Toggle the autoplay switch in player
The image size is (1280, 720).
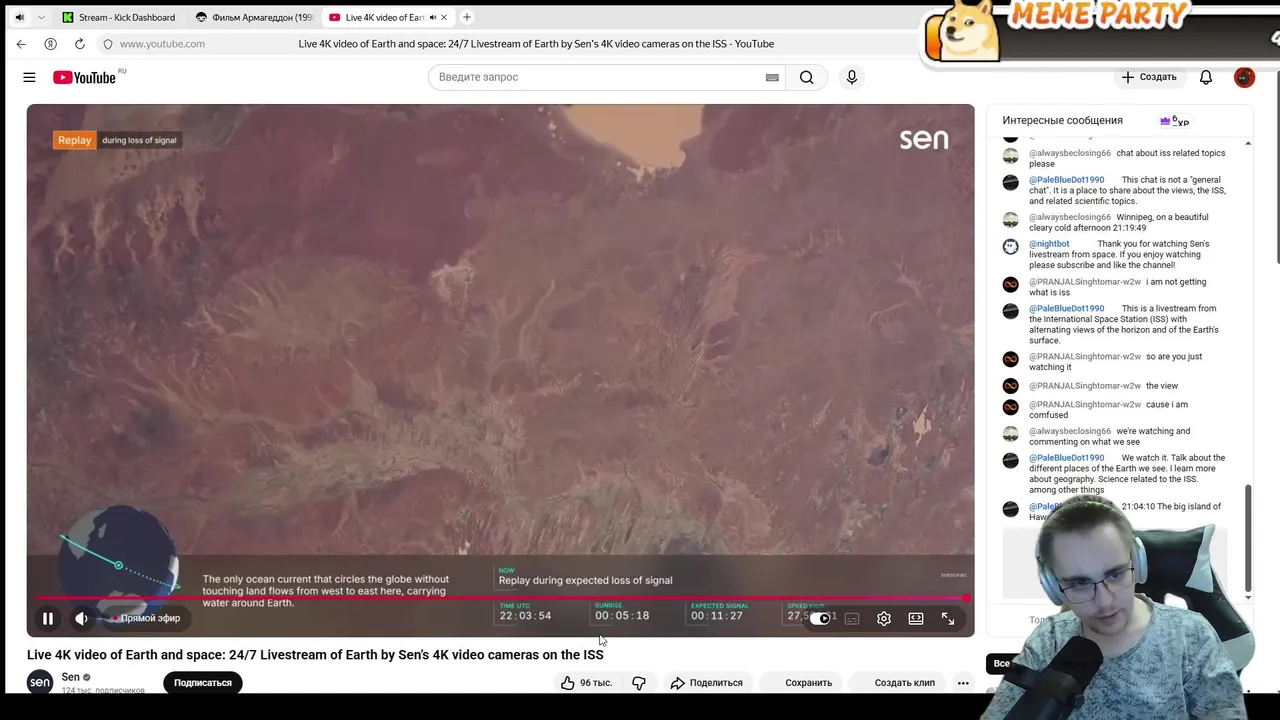(821, 618)
